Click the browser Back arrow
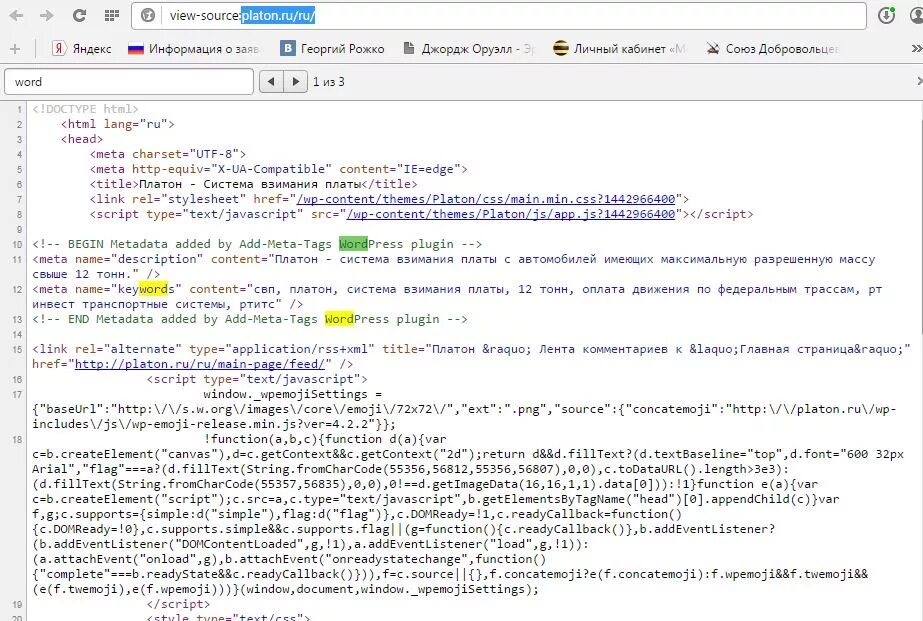 point(16,15)
